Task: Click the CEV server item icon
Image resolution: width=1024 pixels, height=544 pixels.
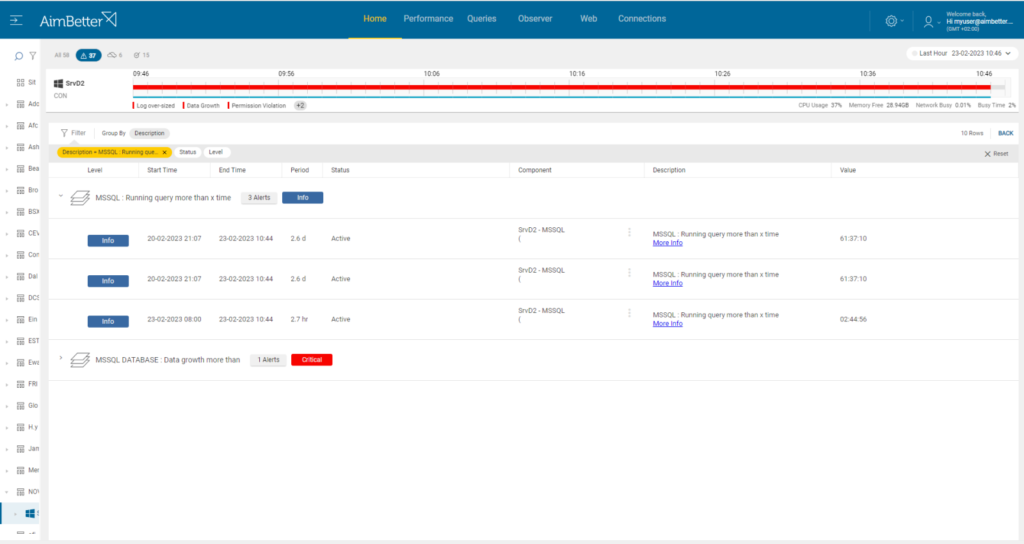Action: click(x=20, y=234)
